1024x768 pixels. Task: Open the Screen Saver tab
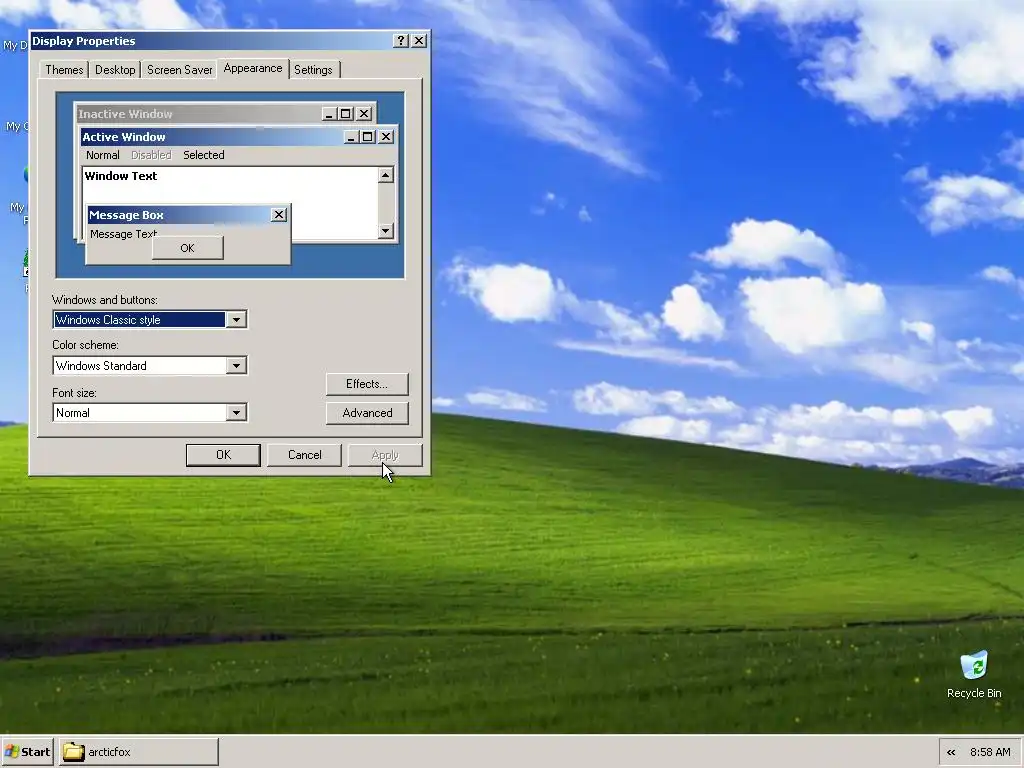click(x=180, y=70)
